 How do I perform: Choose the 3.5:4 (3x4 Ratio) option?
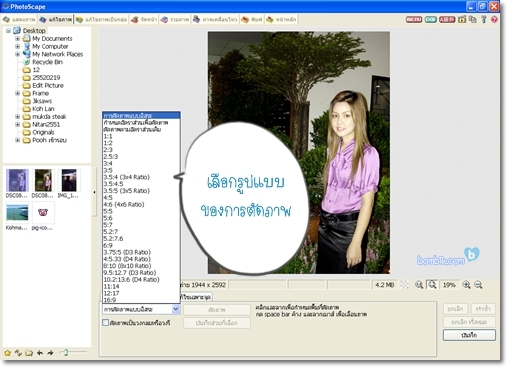coord(141,177)
